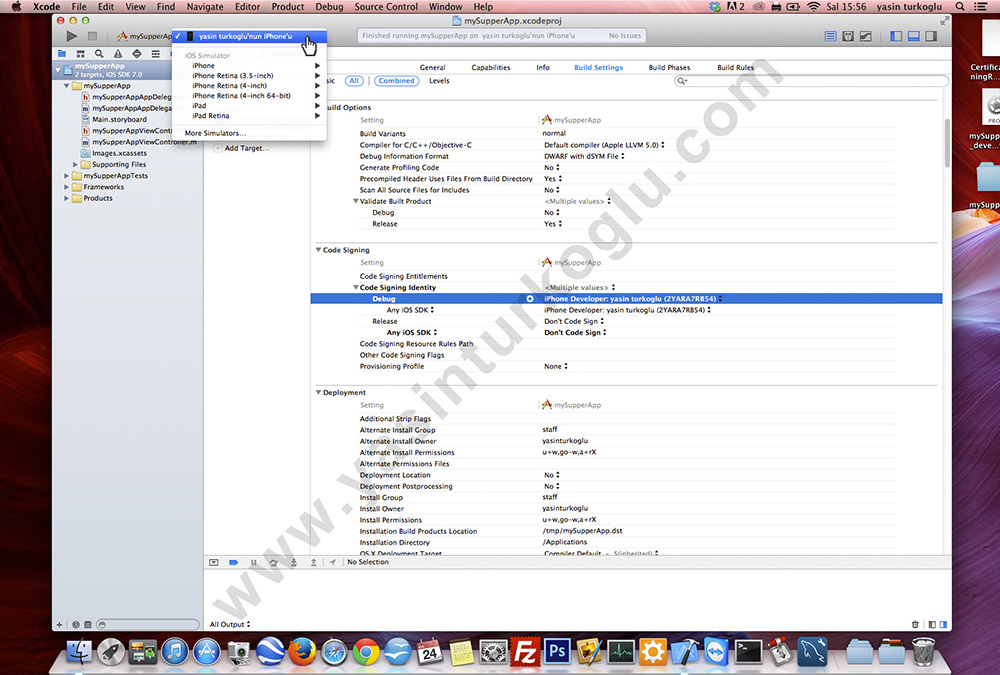
Task: Switch to the Version editor
Action: click(865, 36)
